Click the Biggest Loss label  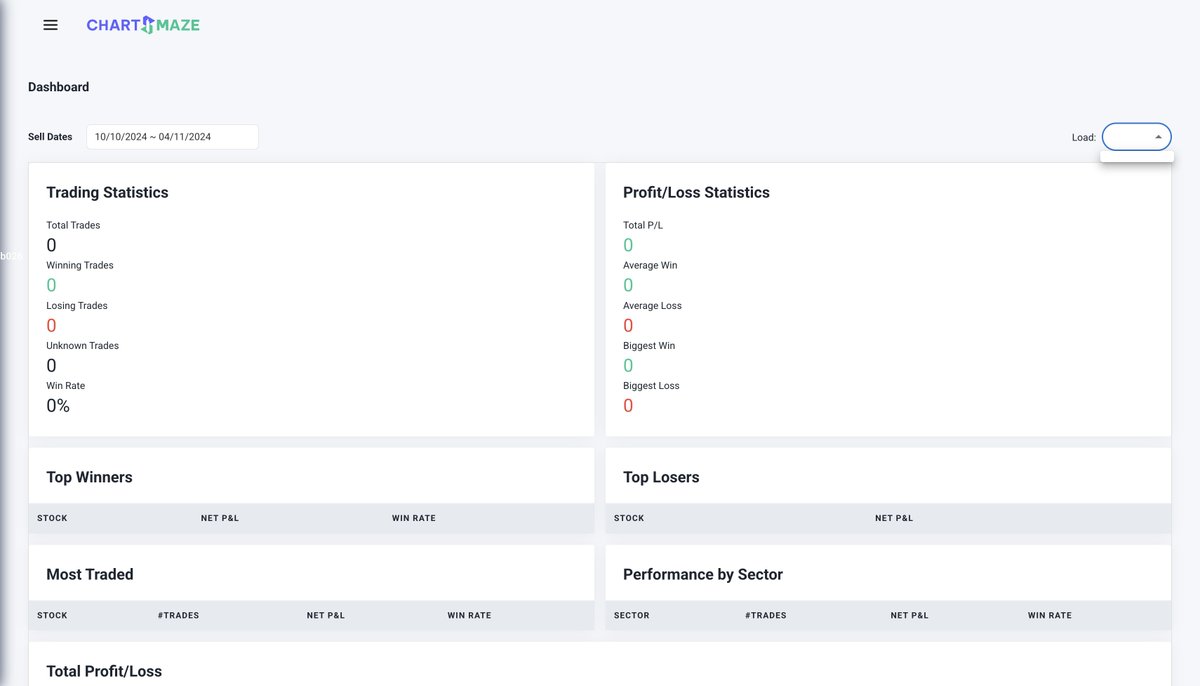pyautogui.click(x=651, y=385)
